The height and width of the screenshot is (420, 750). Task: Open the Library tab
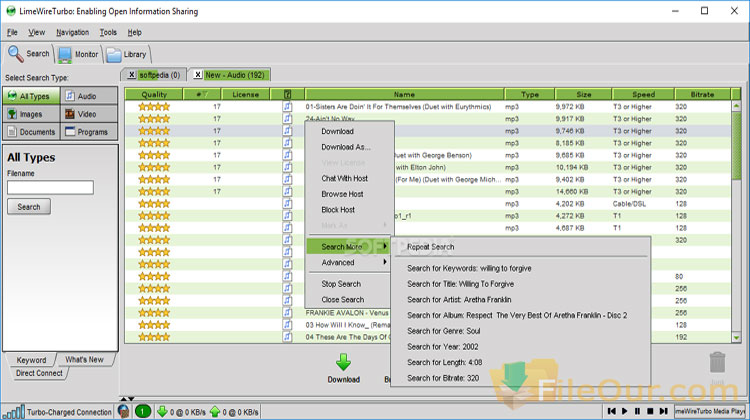point(127,55)
